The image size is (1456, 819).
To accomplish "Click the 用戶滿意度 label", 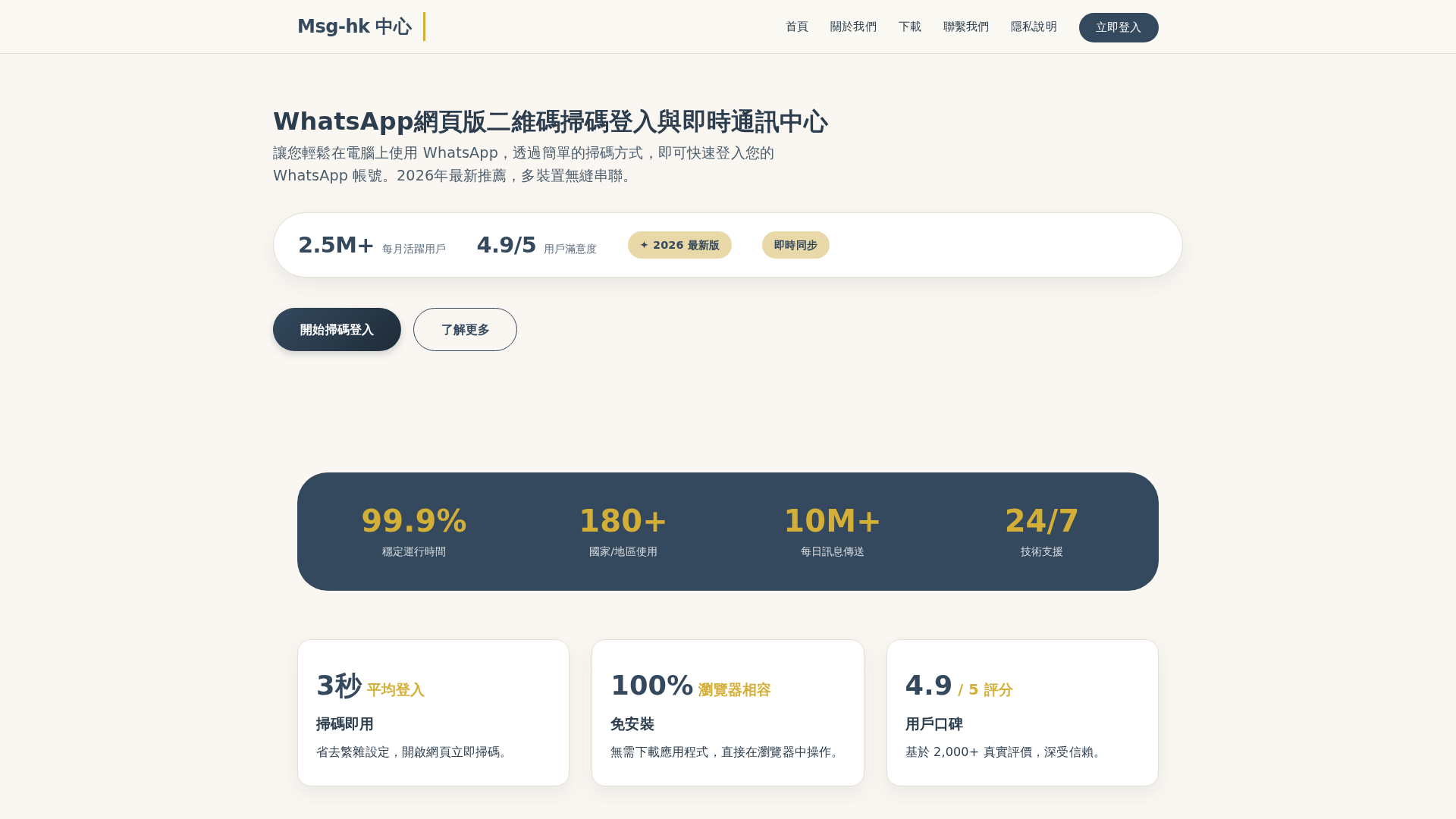I will tap(570, 249).
